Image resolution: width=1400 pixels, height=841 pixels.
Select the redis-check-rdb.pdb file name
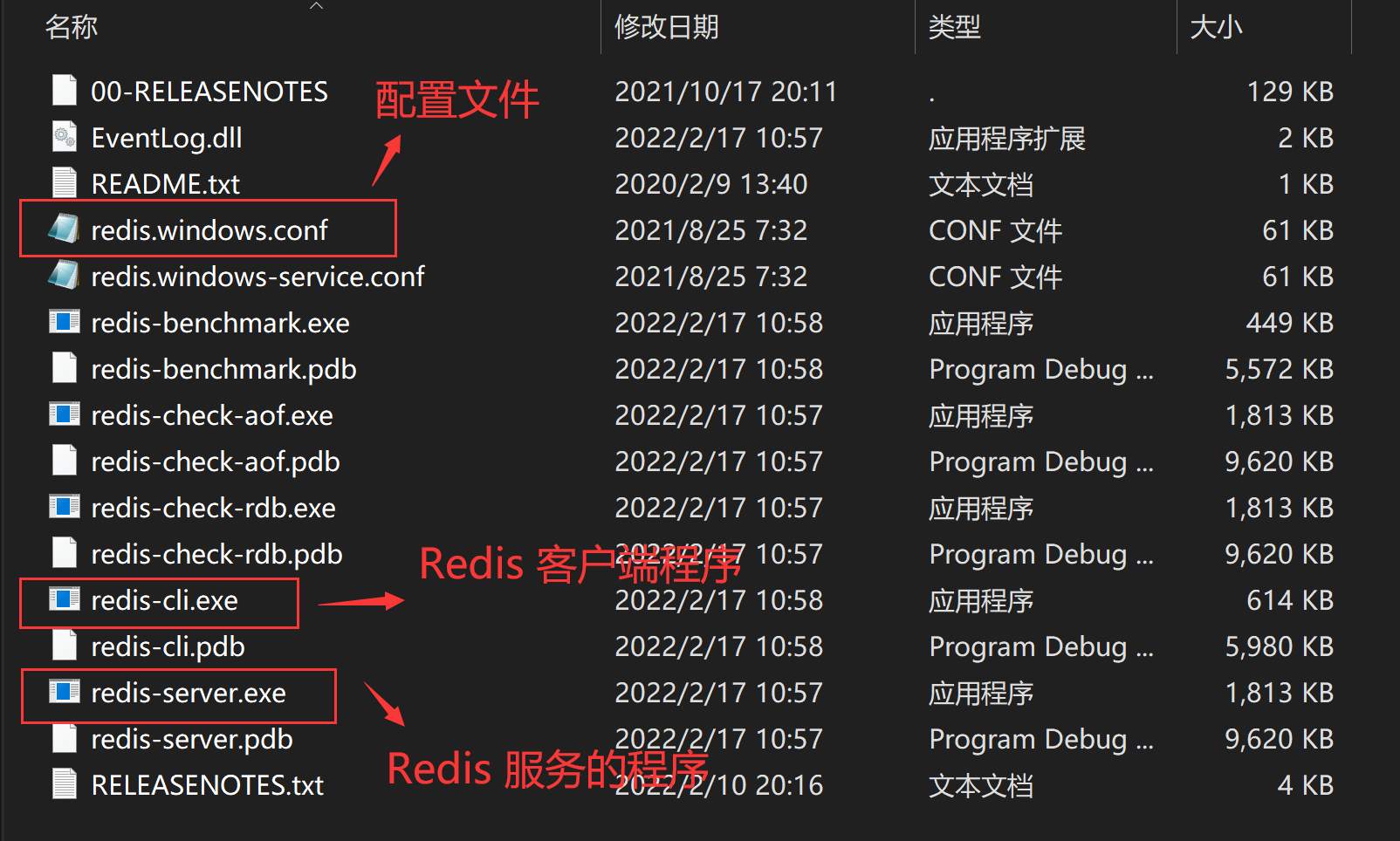[x=216, y=554]
